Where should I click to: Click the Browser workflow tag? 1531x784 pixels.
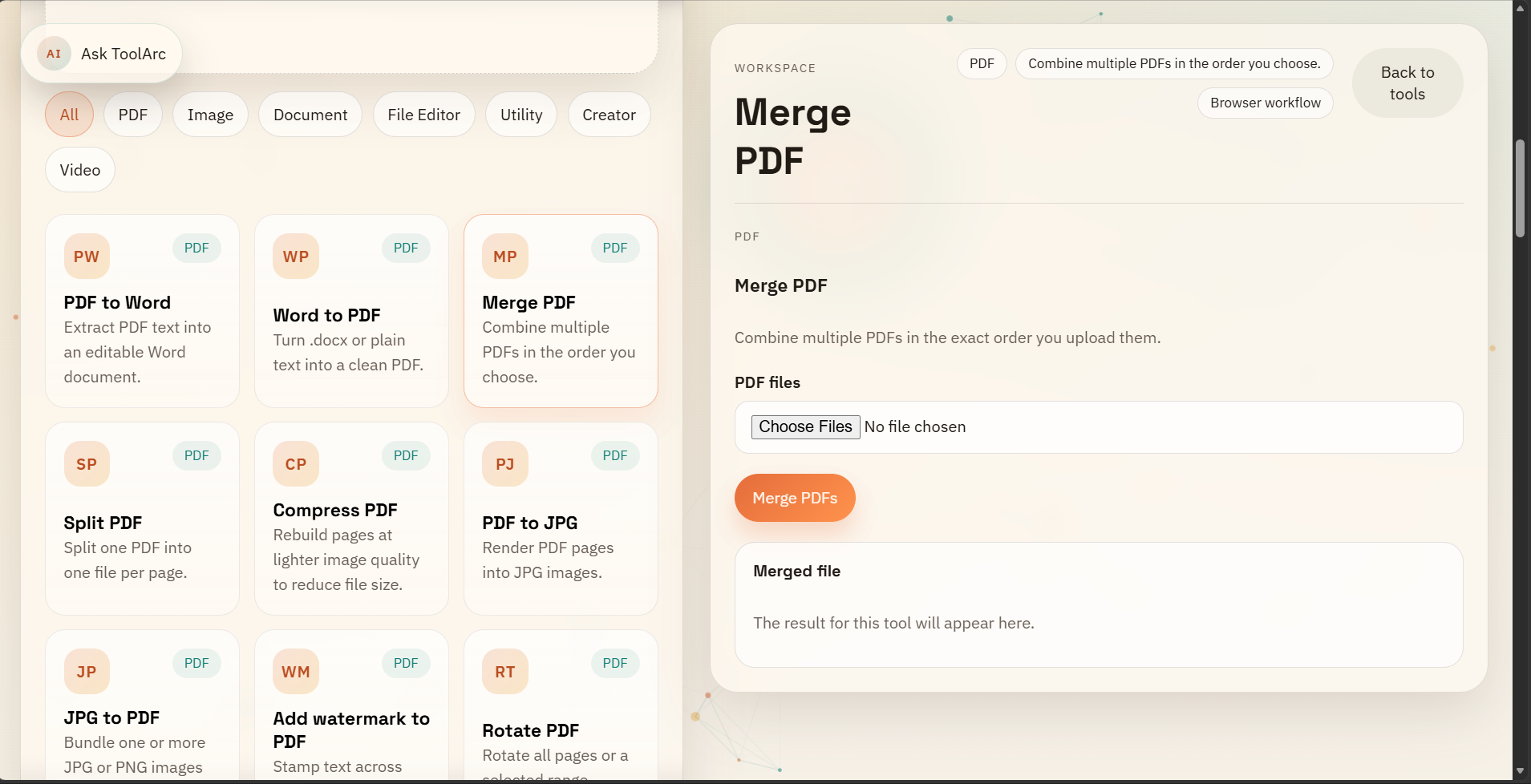(1266, 103)
